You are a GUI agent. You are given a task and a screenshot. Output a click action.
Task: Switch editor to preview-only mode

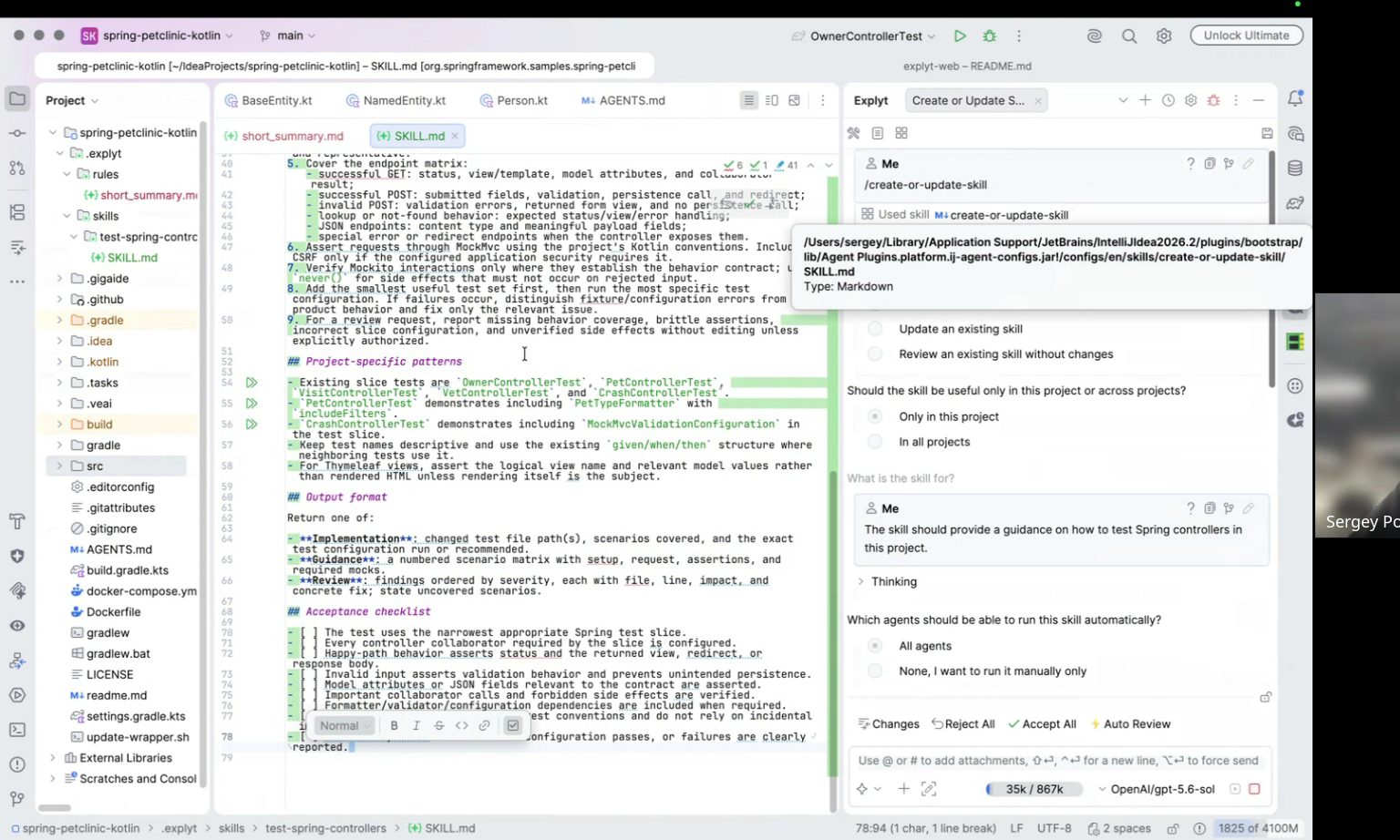point(795,100)
